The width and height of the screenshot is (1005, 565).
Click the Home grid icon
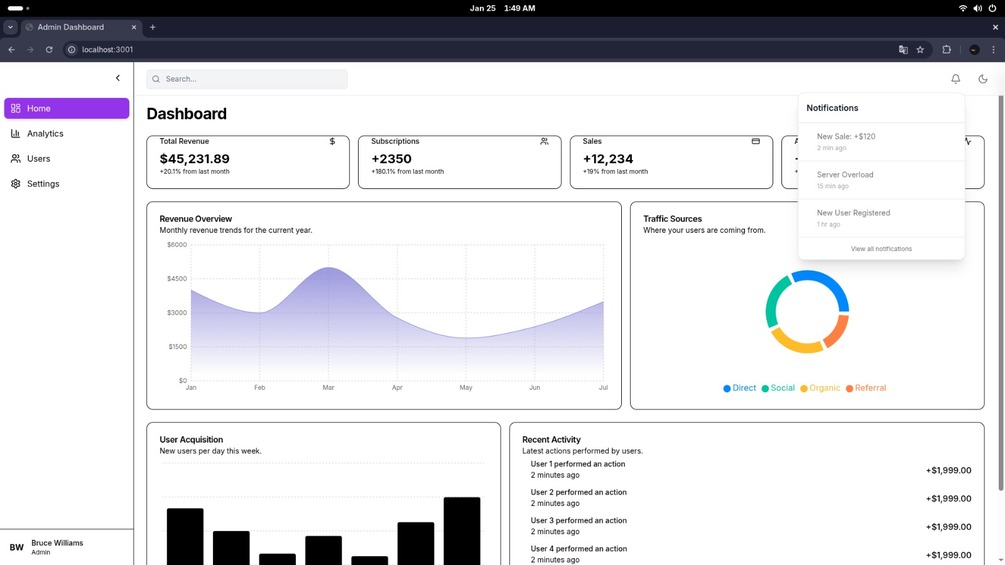(15, 108)
